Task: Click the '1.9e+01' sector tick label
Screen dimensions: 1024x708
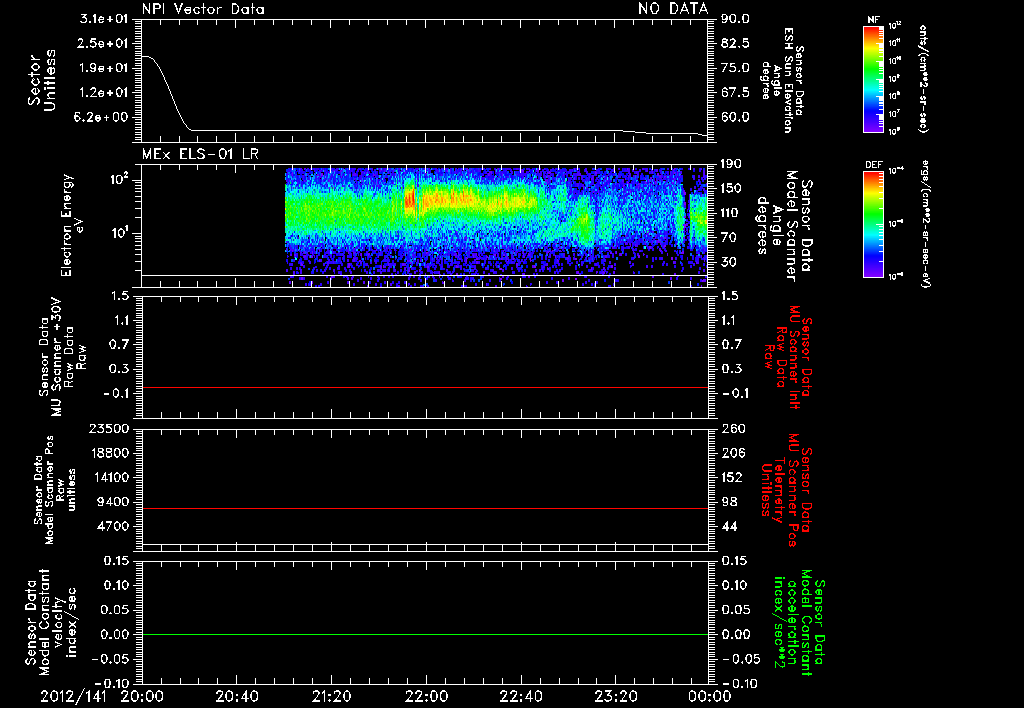Action: pyautogui.click(x=104, y=68)
